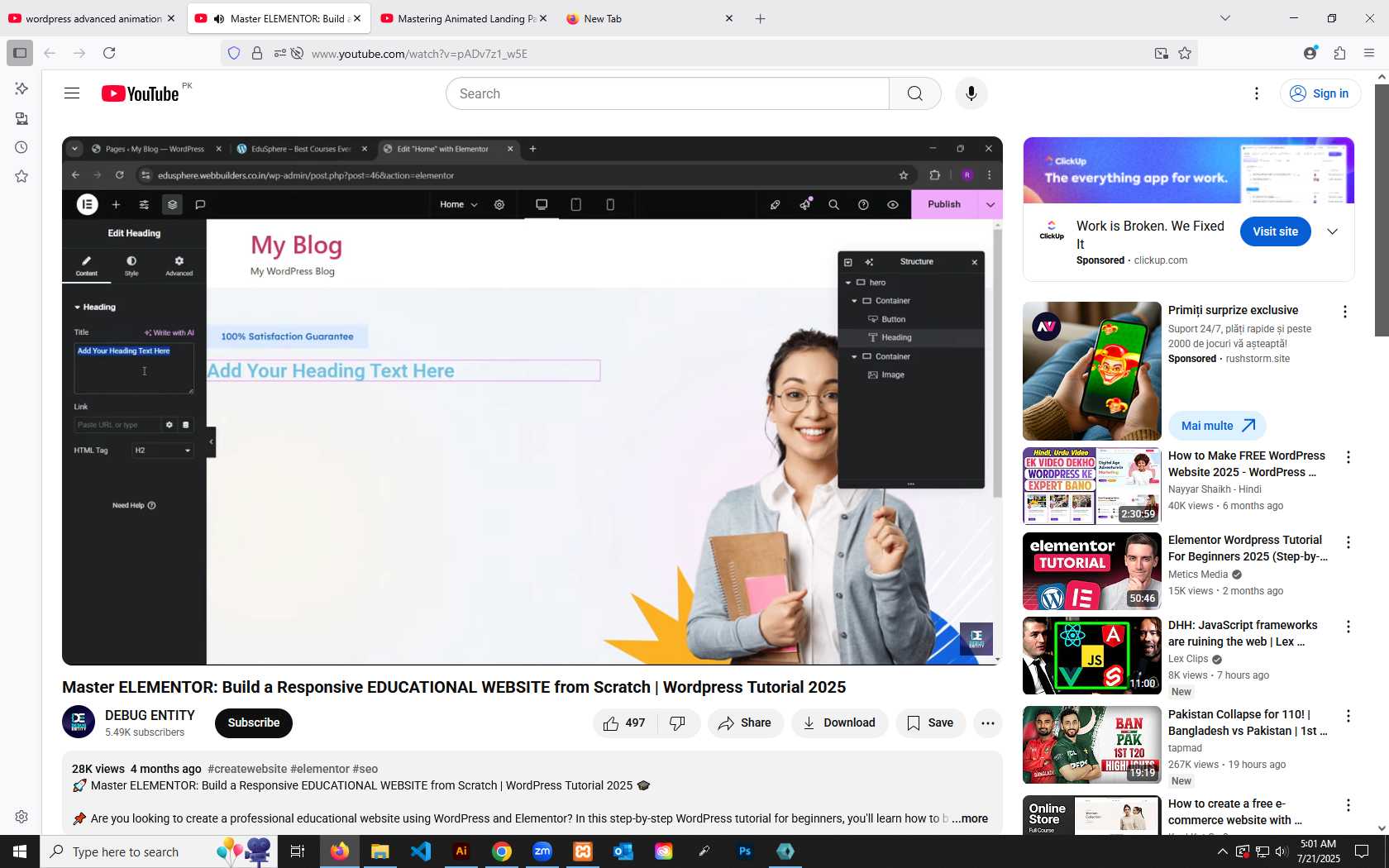The image size is (1389, 868).
Task: Reload the page in Firefox toolbar
Action: coord(109,53)
